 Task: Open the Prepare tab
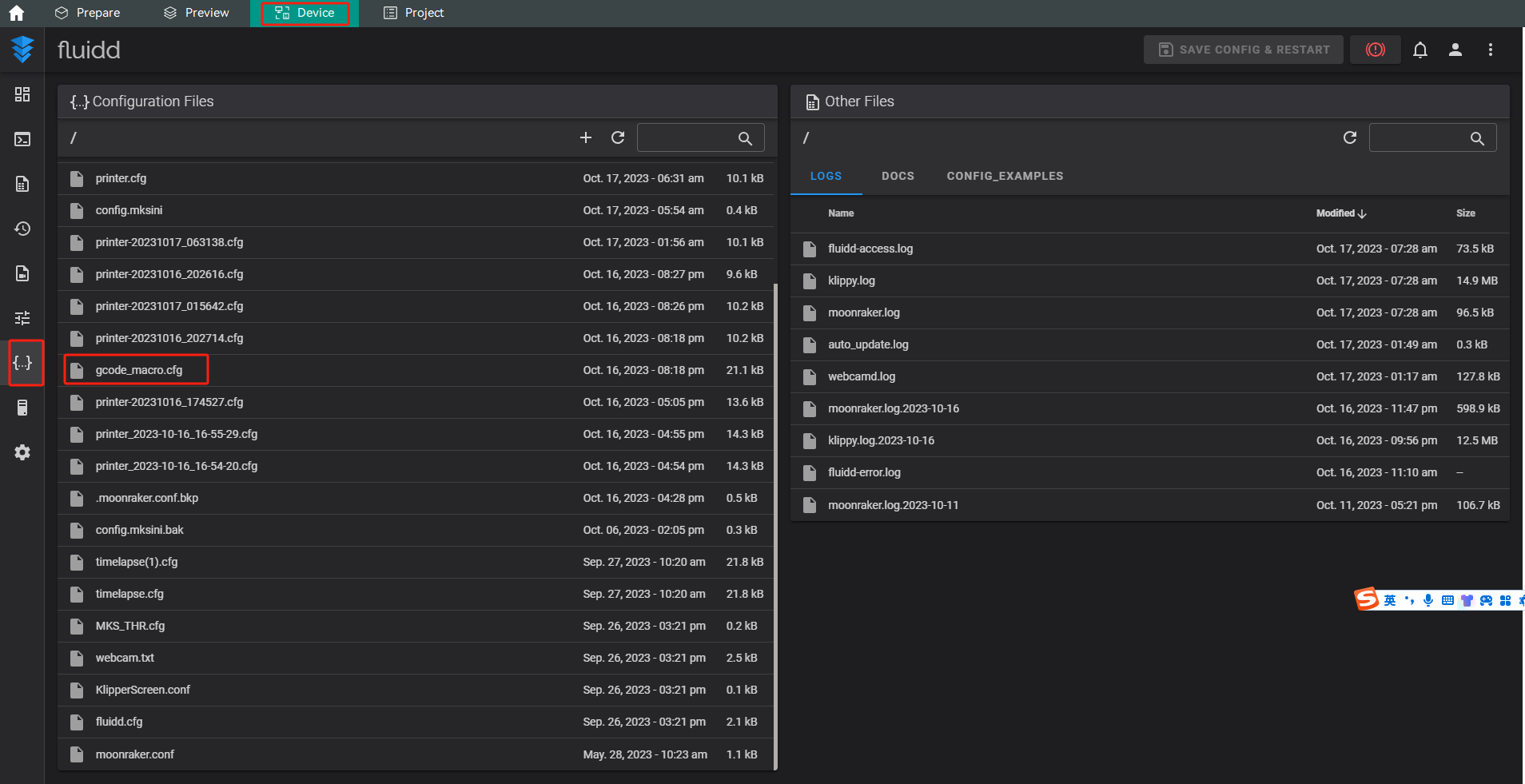87,13
